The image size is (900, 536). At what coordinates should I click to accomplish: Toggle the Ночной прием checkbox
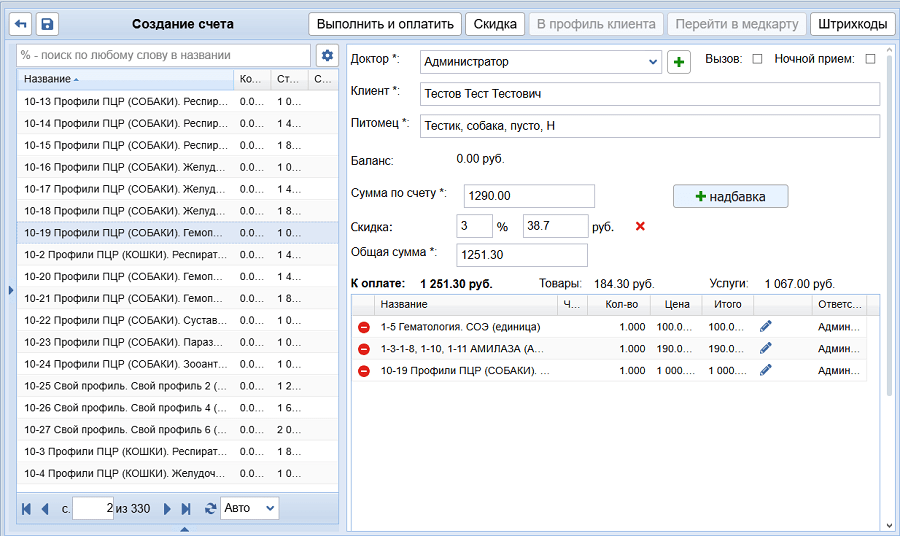pyautogui.click(x=870, y=59)
